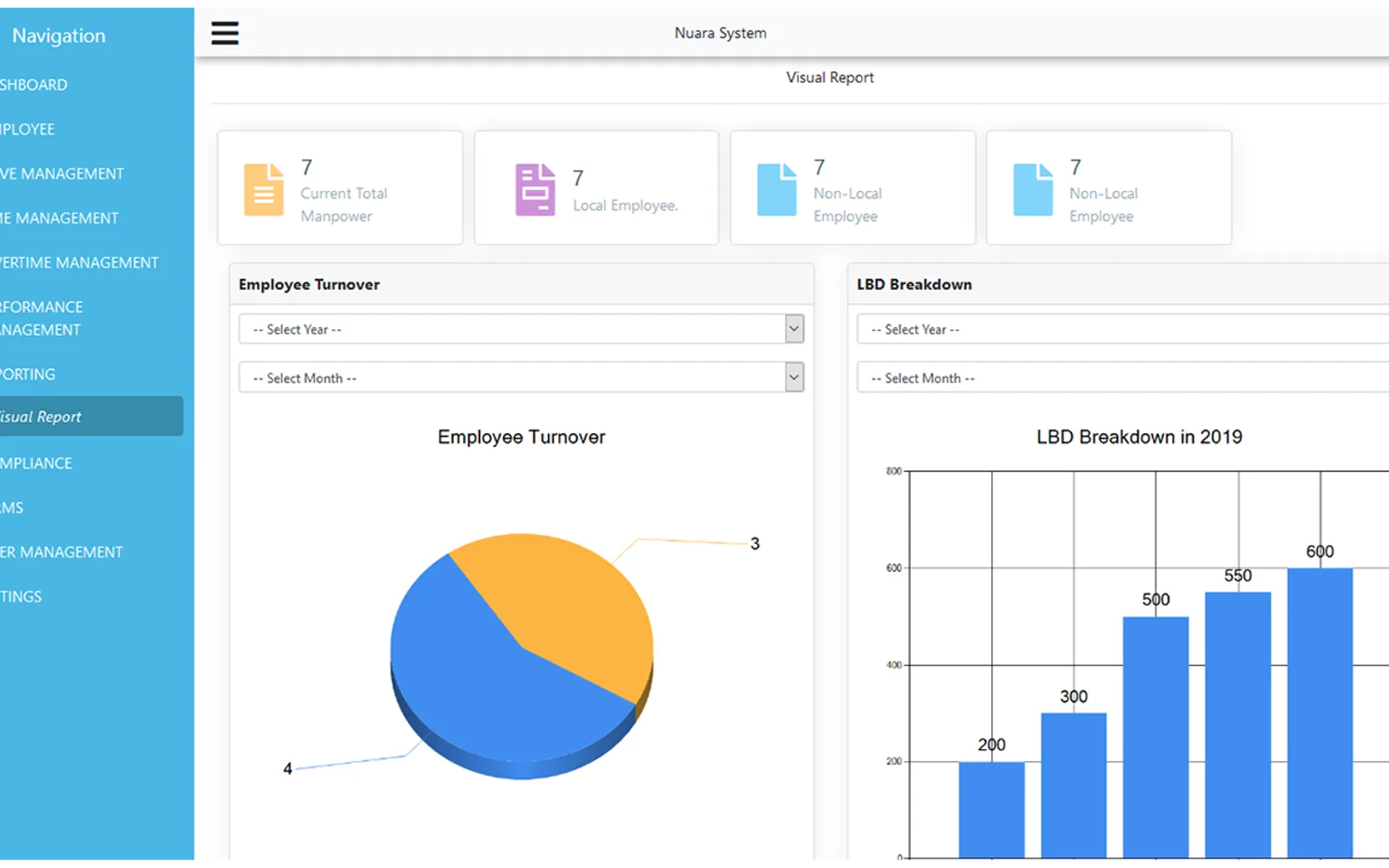Click the bar labeled 200
This screenshot has width=1389, height=868.
pos(991,810)
